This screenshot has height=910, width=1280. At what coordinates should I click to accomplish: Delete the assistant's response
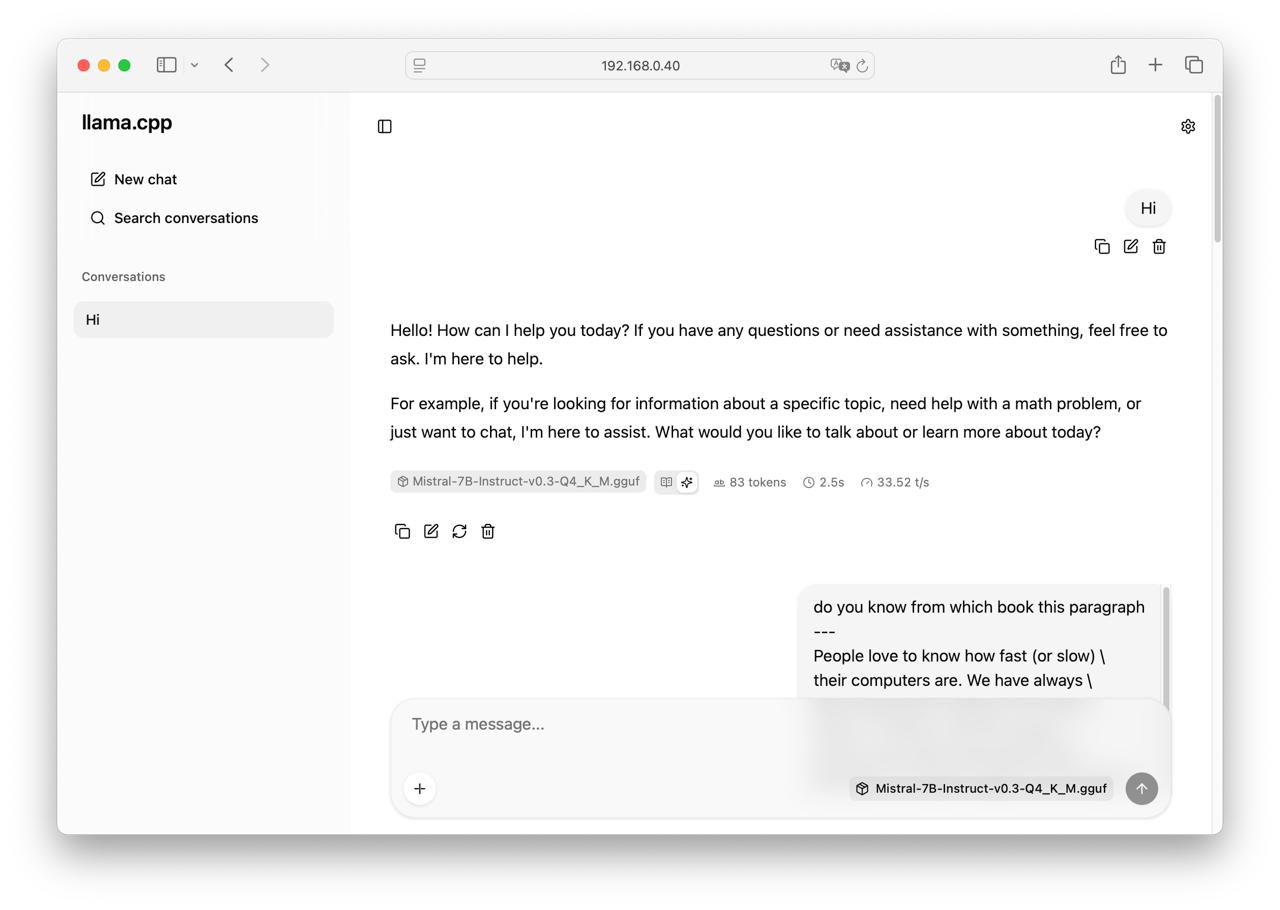pos(488,532)
